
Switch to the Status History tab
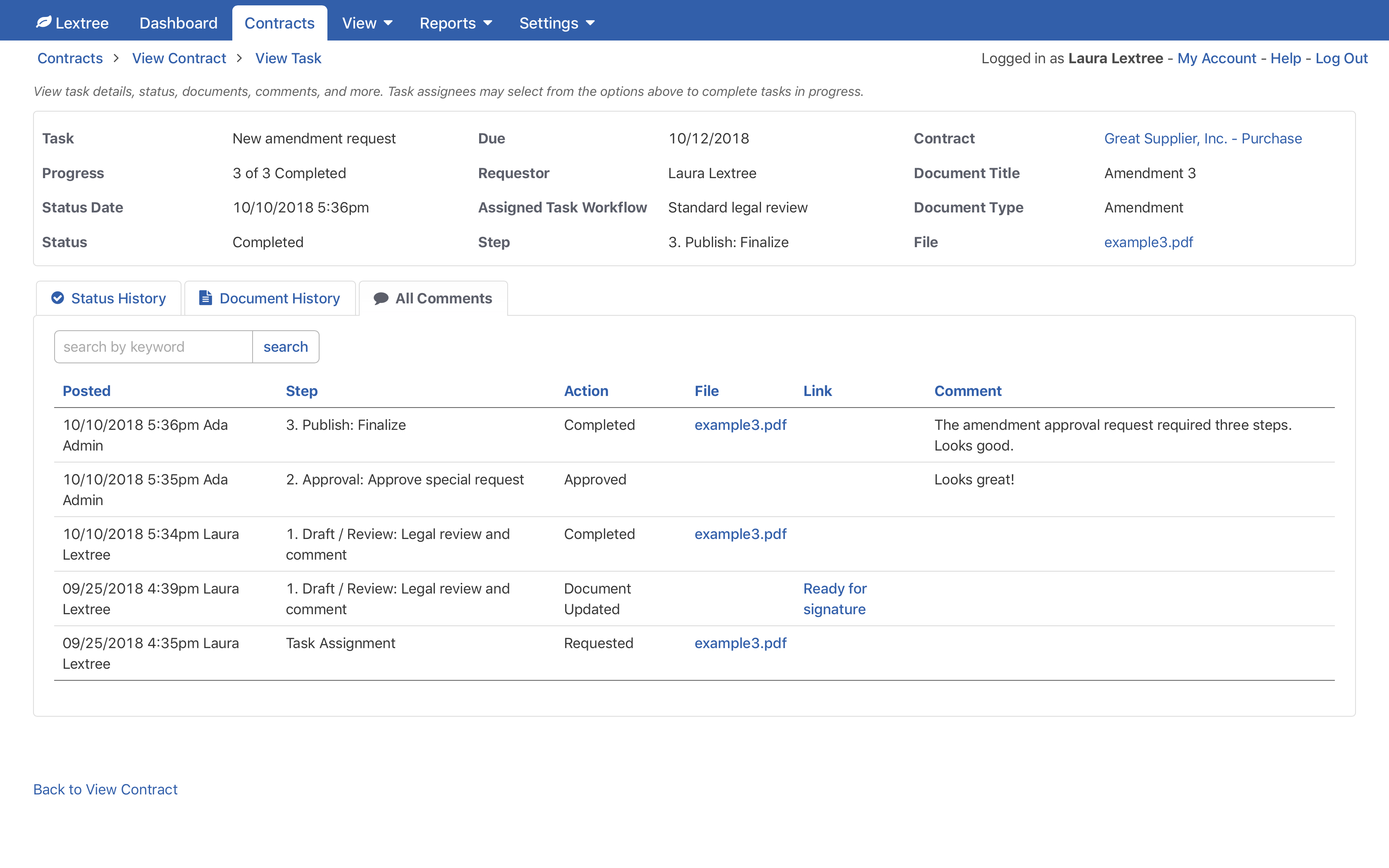108,298
